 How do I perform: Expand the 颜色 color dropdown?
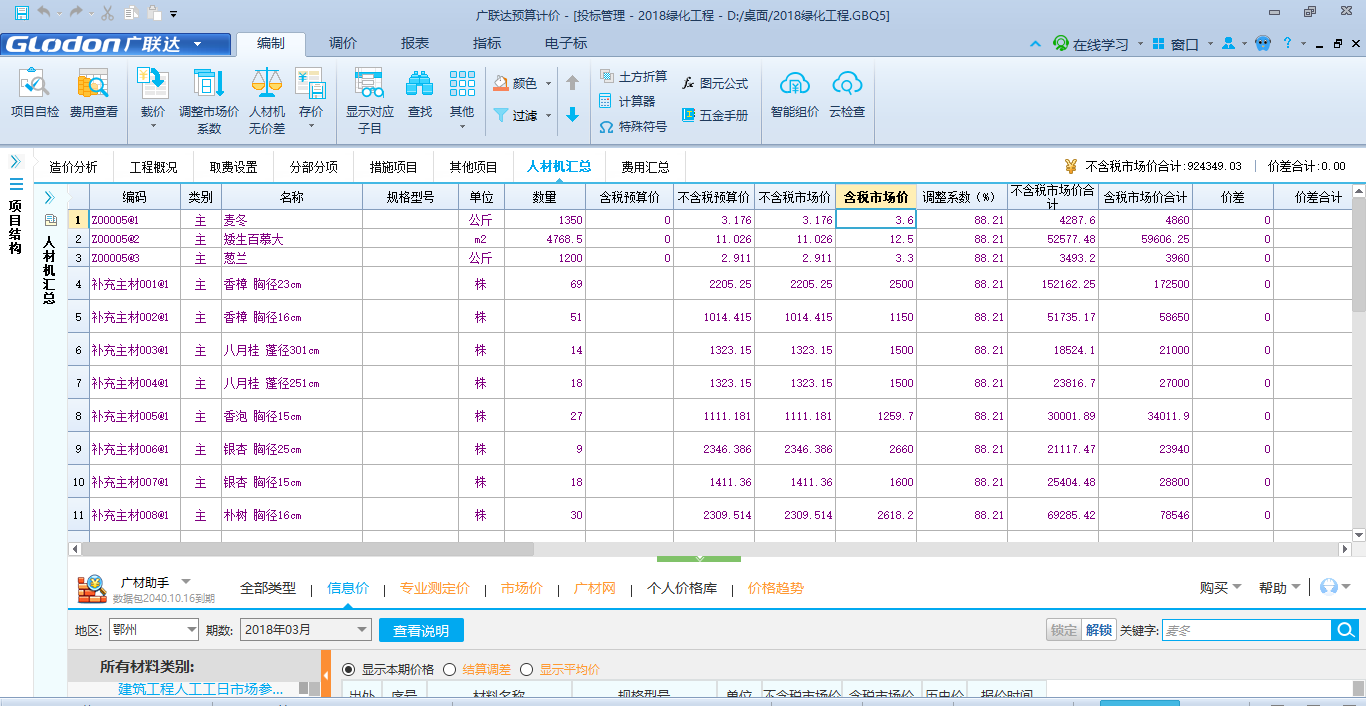549,84
